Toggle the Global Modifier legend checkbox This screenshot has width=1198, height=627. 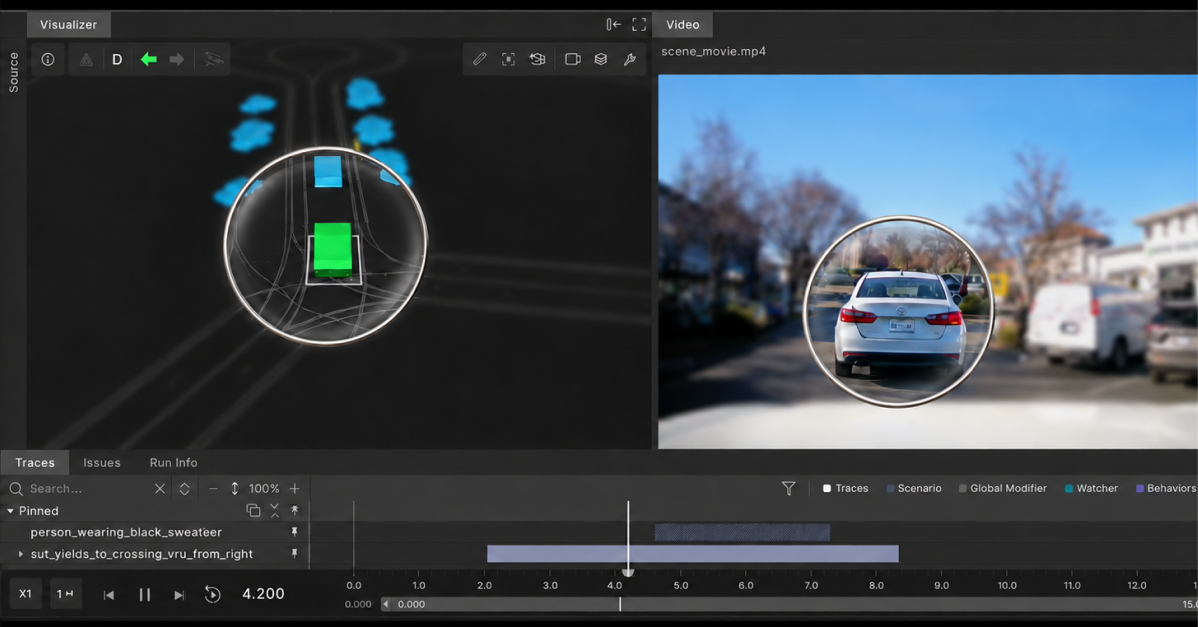tap(962, 488)
